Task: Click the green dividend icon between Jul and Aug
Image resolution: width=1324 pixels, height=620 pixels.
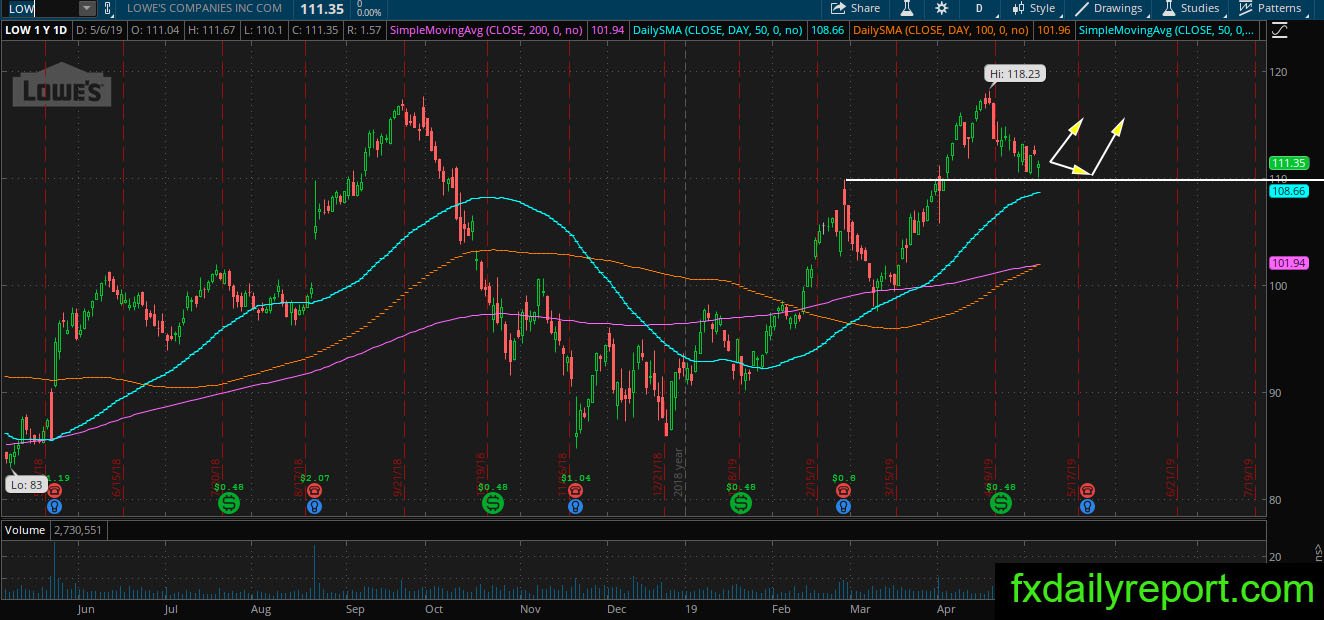Action: click(229, 503)
